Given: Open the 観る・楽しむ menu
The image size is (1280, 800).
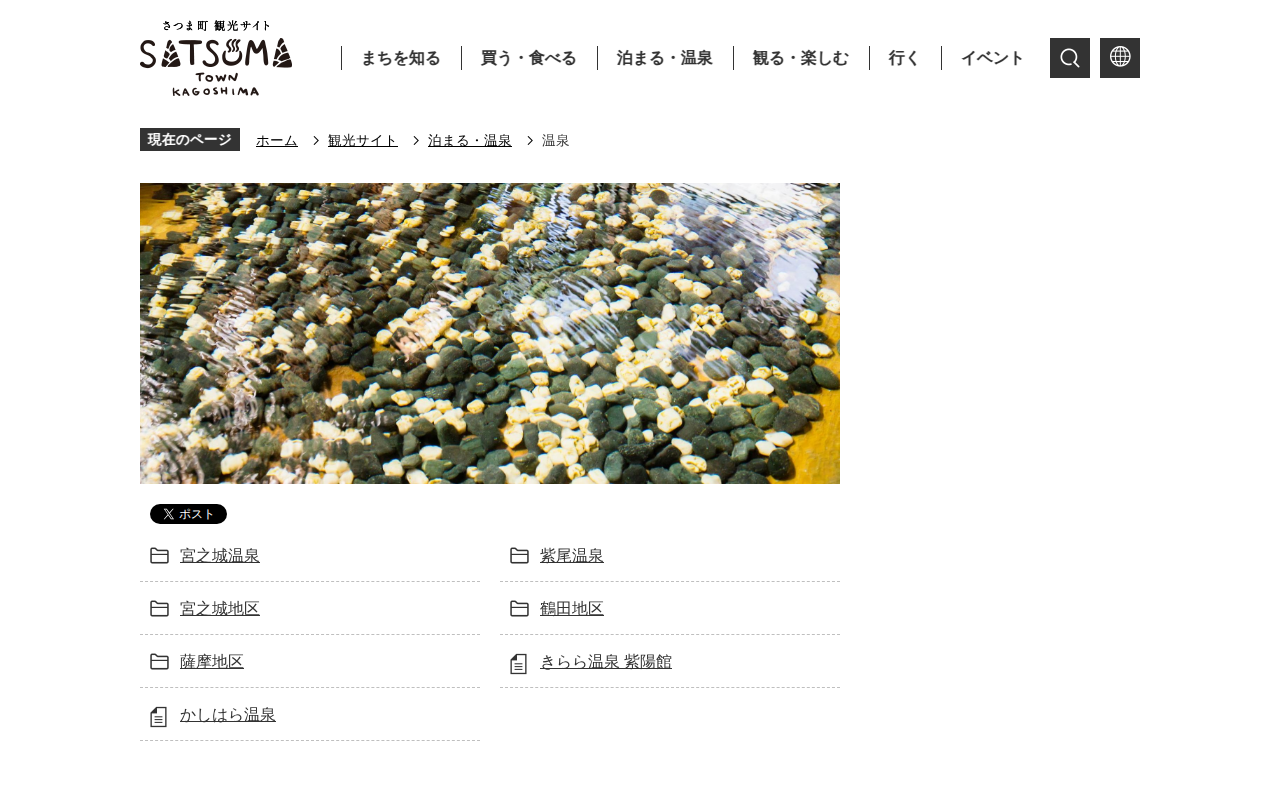Looking at the screenshot, I should pos(801,58).
